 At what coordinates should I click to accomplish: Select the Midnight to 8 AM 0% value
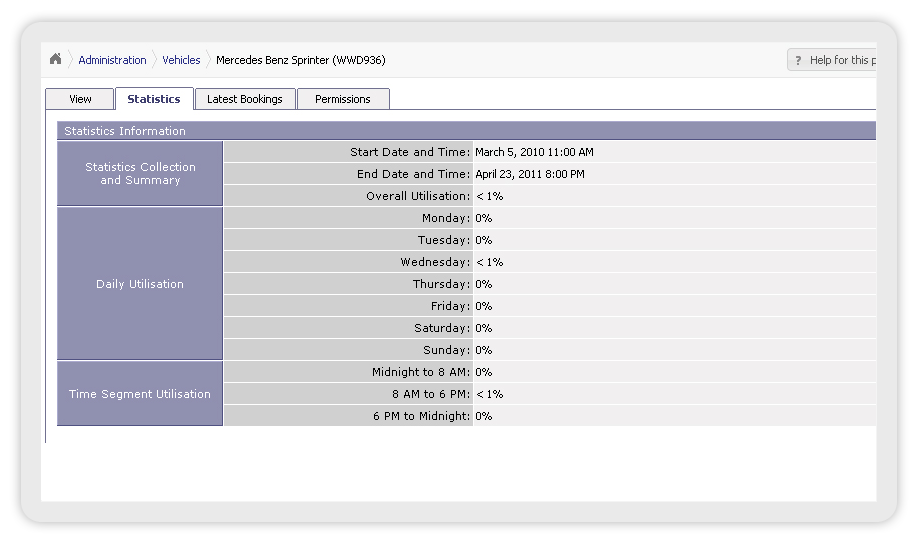(484, 372)
